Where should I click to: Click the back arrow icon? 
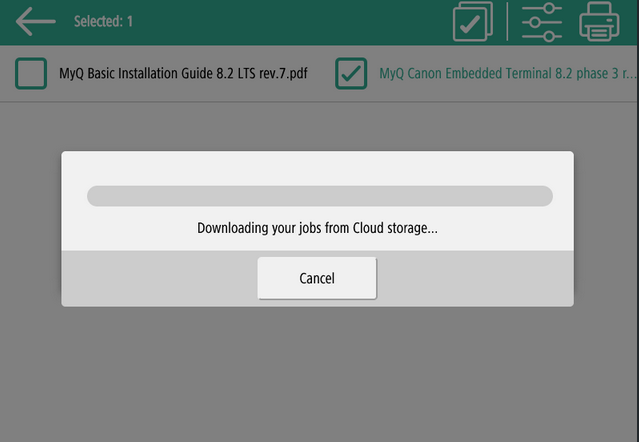pyautogui.click(x=35, y=21)
